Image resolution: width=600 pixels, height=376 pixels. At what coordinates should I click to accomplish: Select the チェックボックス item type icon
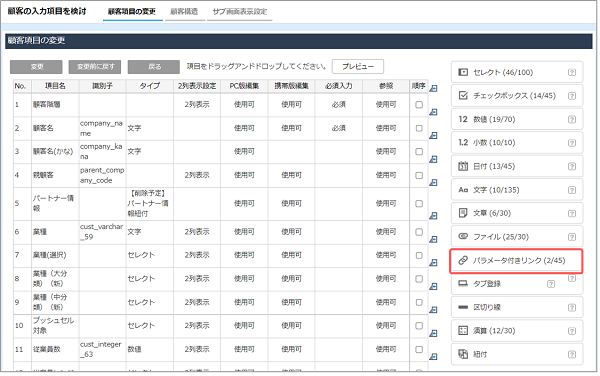coord(463,96)
